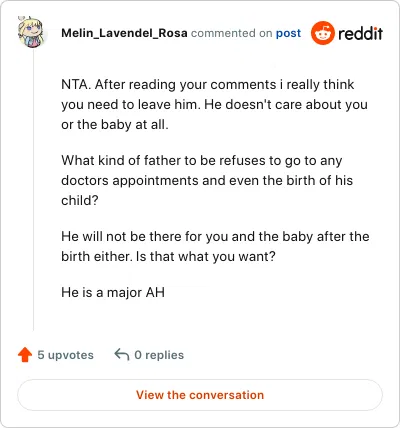400x428 pixels.
Task: Click the reply arrow icon
Action: [x=122, y=355]
